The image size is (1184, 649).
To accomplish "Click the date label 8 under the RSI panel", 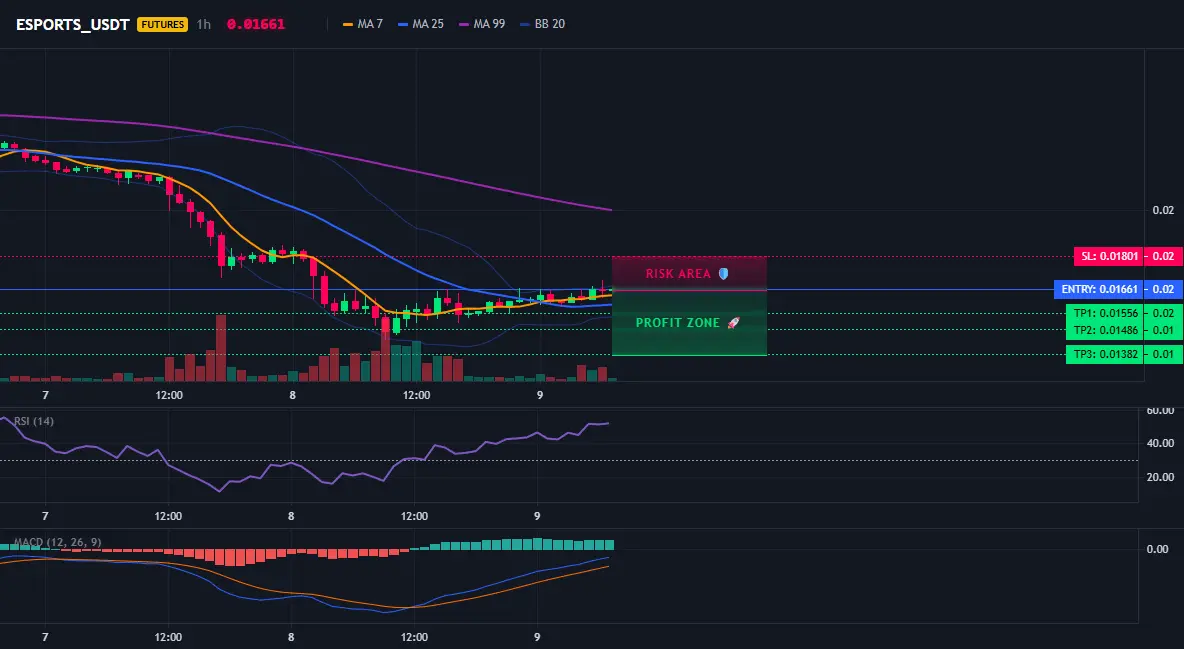I will tap(291, 516).
